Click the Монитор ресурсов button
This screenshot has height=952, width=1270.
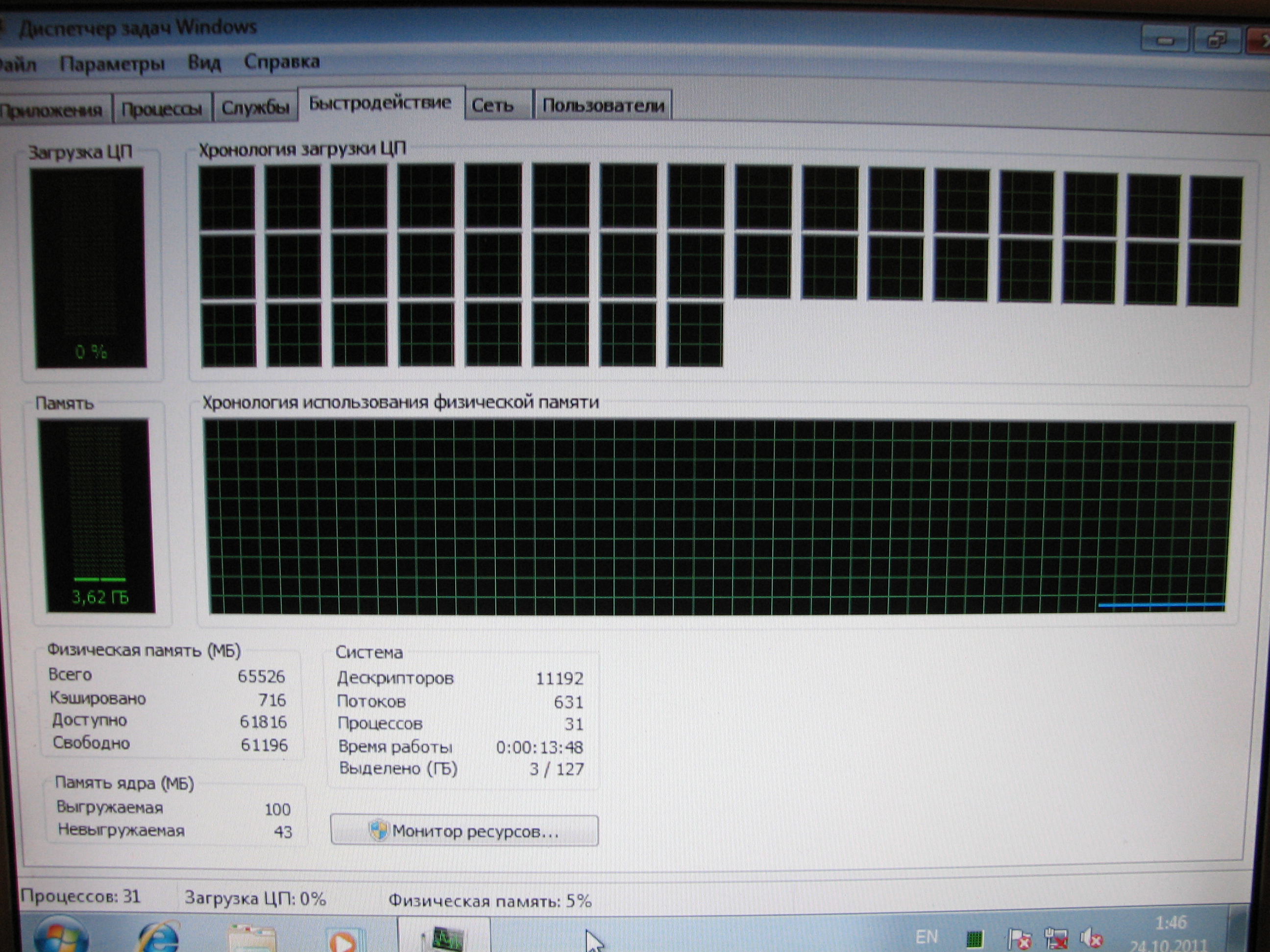(x=464, y=831)
